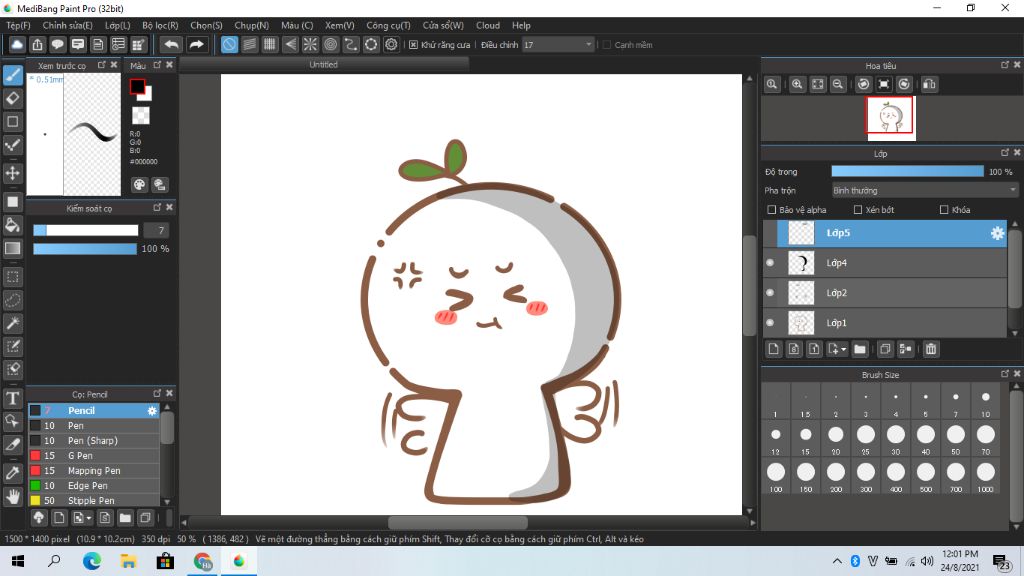
Task: Select the Gradient tool
Action: (x=13, y=248)
